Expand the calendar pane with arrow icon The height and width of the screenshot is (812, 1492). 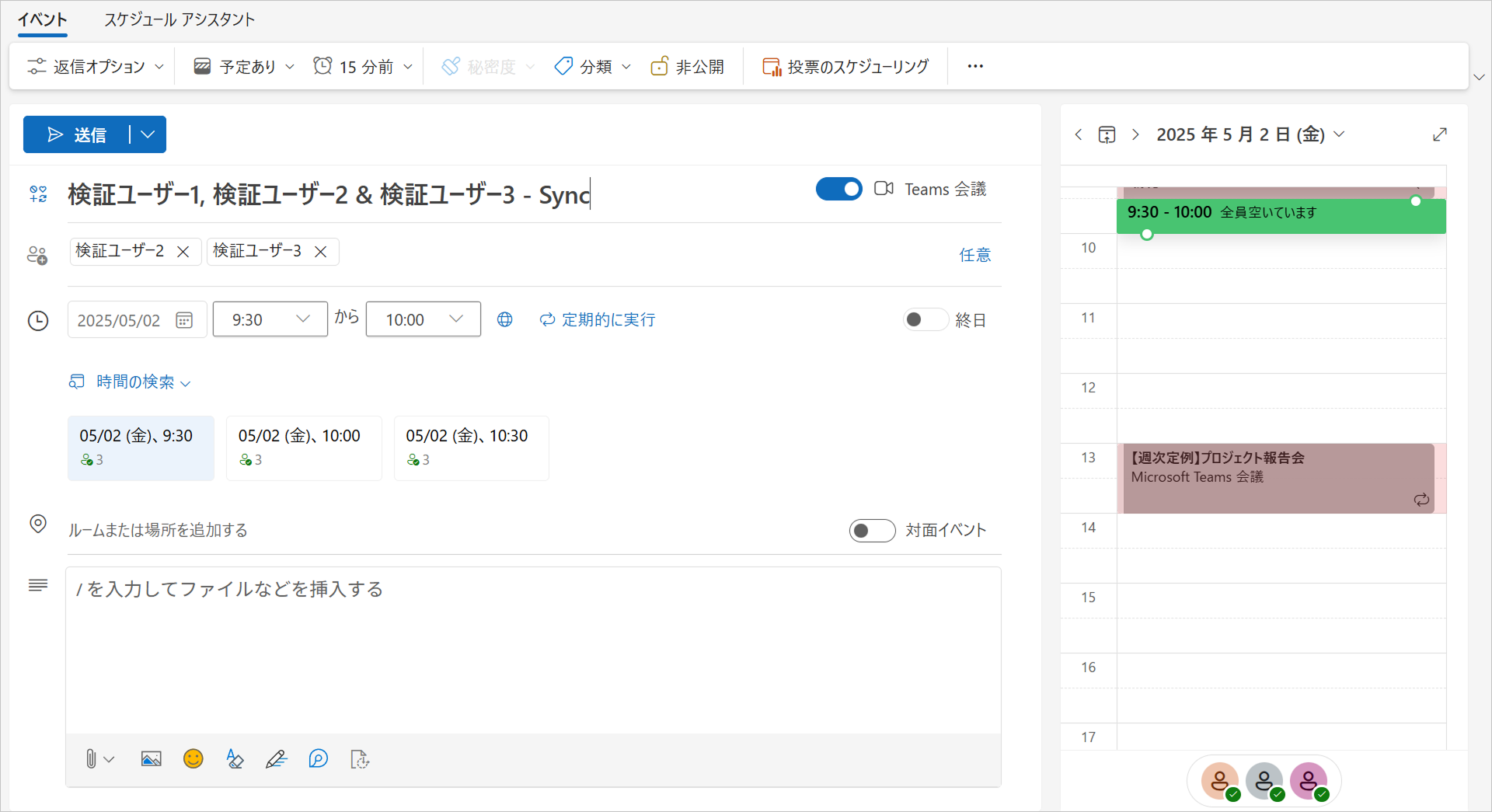pyautogui.click(x=1439, y=134)
